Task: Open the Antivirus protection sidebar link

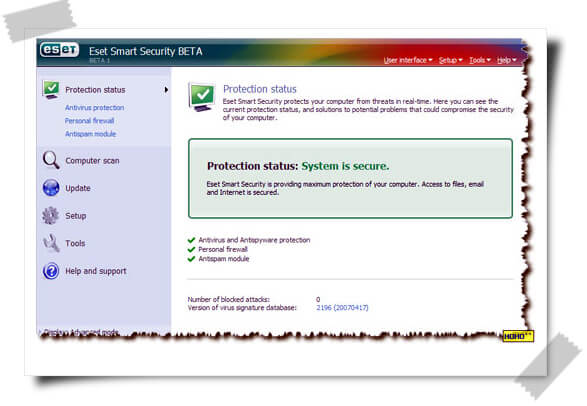Action: click(94, 108)
